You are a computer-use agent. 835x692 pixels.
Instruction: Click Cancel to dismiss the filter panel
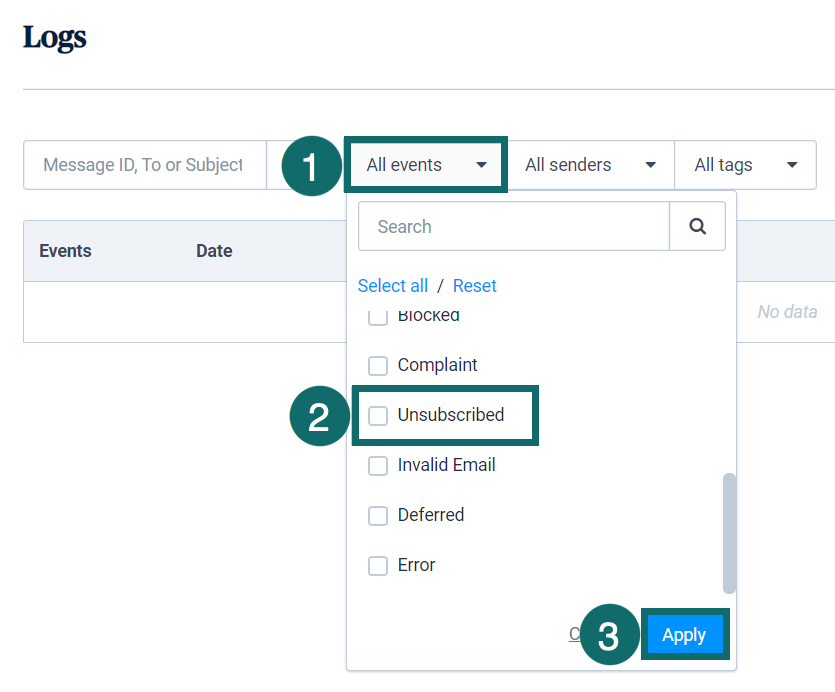tap(577, 633)
